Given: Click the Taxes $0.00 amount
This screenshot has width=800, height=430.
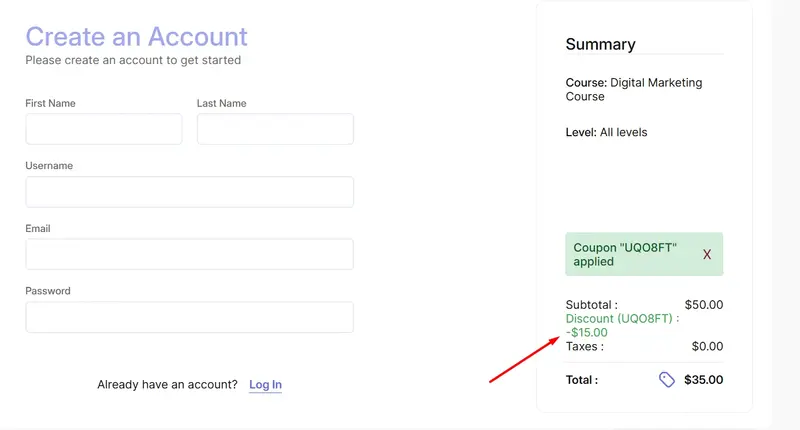Looking at the screenshot, I should pos(707,346).
